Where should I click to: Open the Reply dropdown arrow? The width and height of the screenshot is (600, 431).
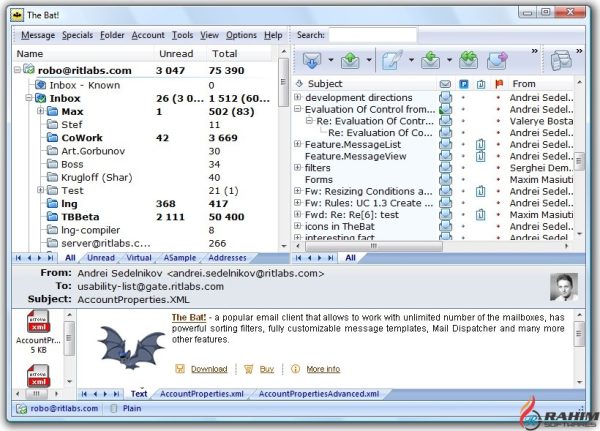[x=449, y=60]
